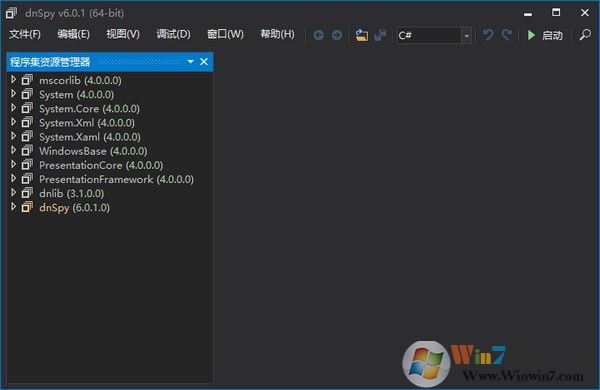Expand the PresentationFramework assembly node
The image size is (600, 390).
click(13, 179)
